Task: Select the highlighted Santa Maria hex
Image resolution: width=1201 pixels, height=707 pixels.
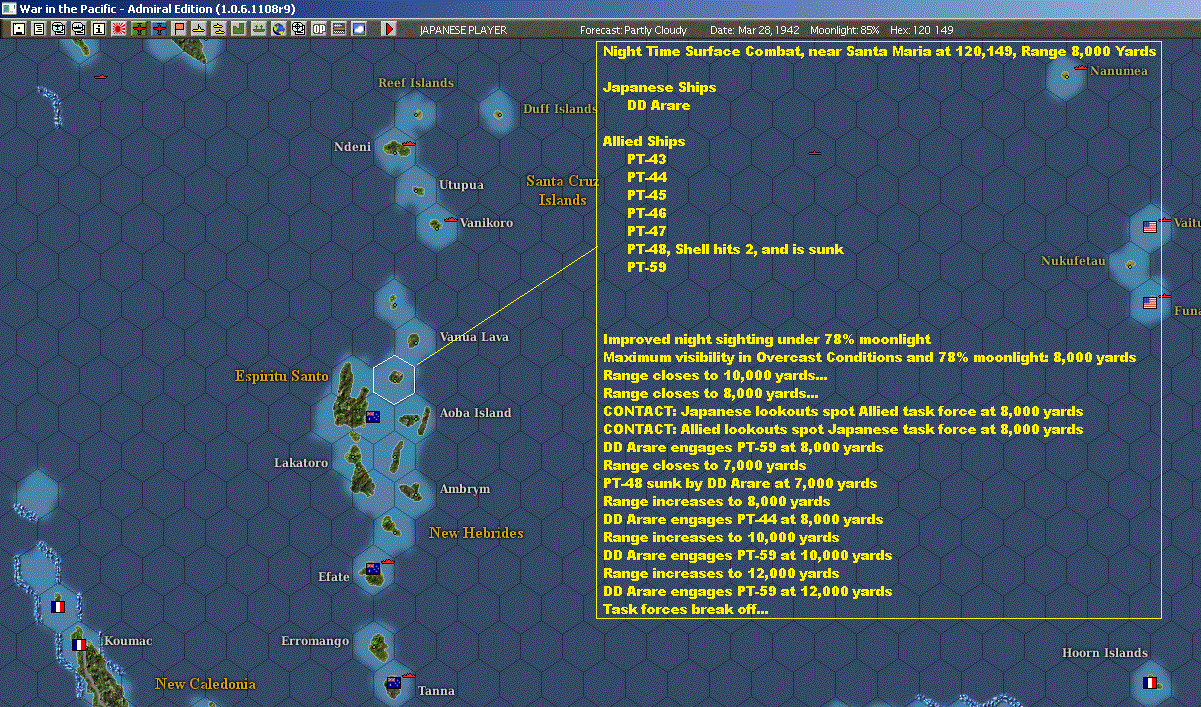Action: 395,378
